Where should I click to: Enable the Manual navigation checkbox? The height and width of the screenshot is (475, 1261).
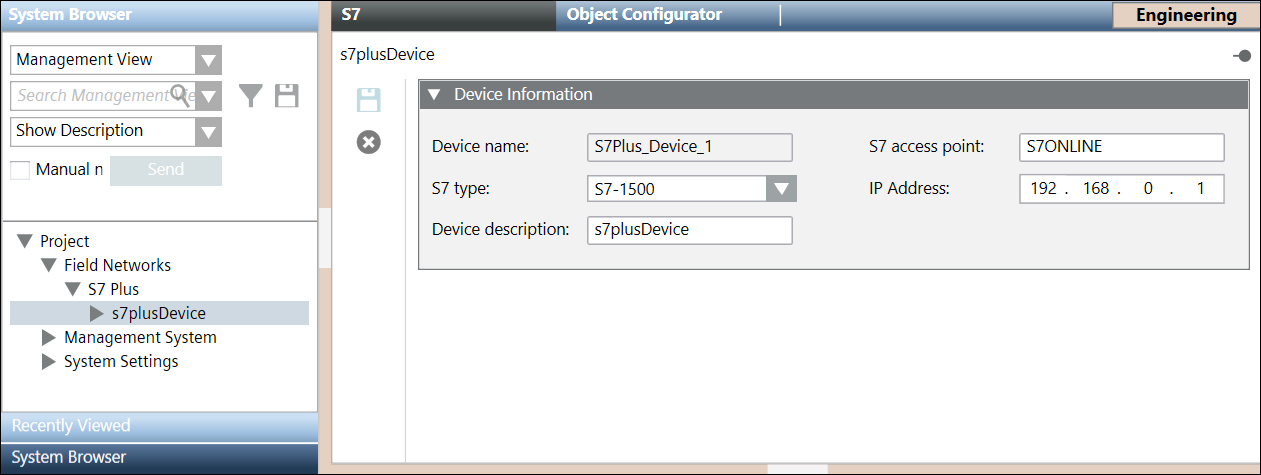click(20, 170)
